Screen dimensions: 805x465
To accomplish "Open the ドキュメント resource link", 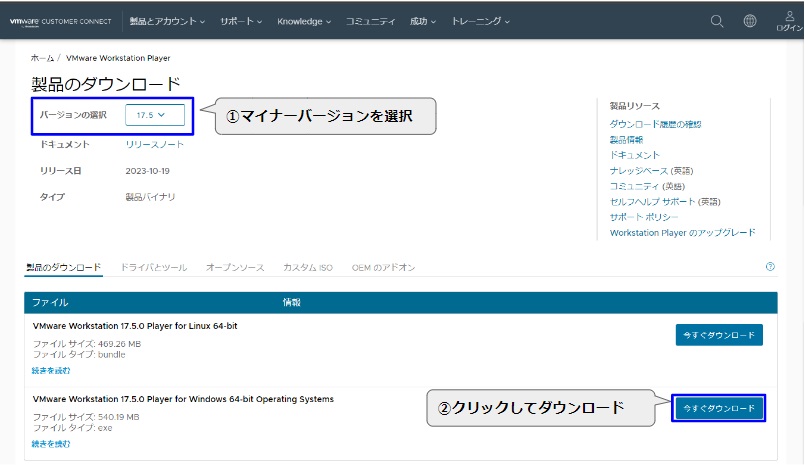I will coord(635,155).
